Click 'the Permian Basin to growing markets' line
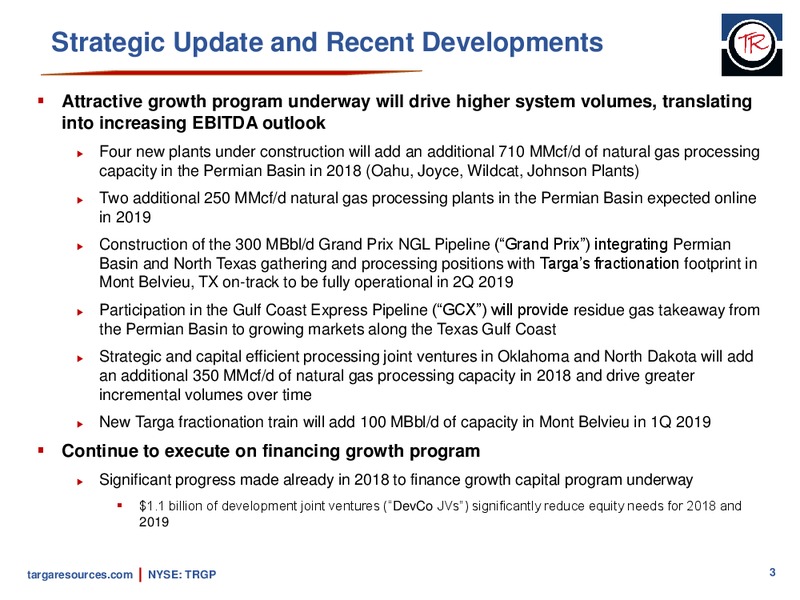This screenshot has width=800, height=600. pos(328,330)
